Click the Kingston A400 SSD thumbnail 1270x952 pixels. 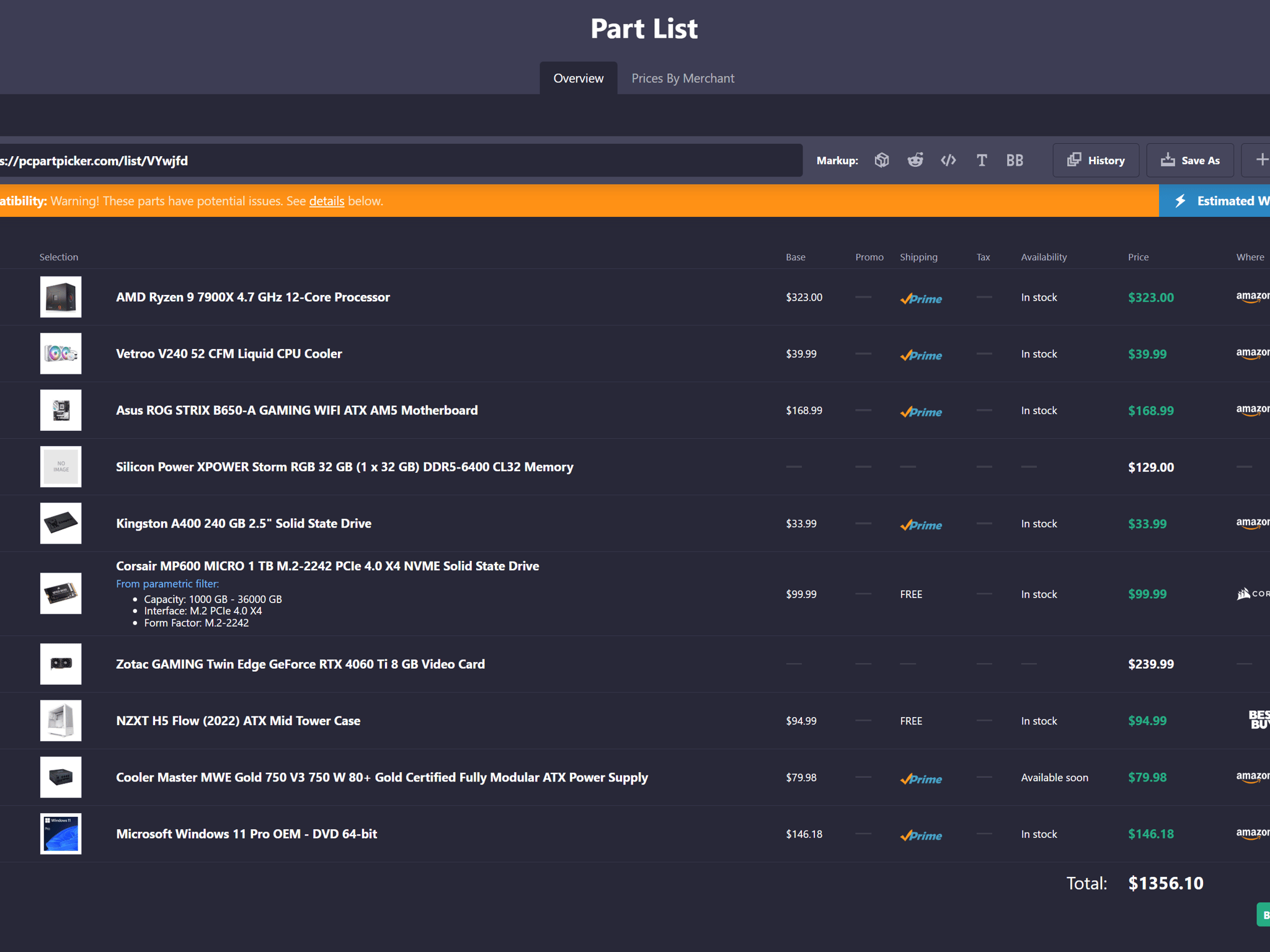(61, 523)
